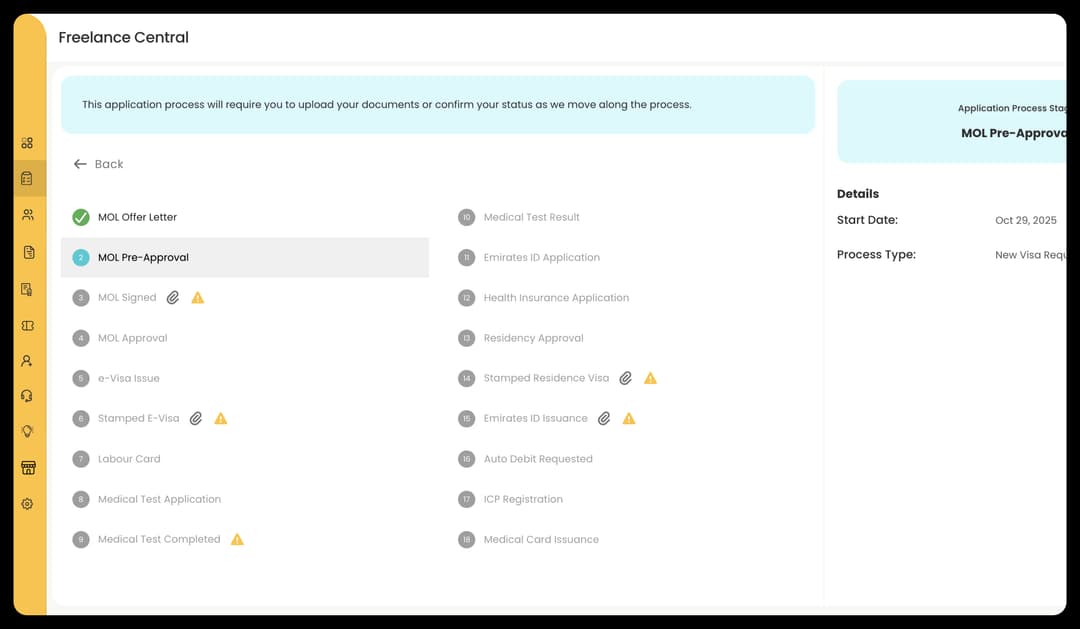The width and height of the screenshot is (1080, 629).
Task: Open the dashboard grid icon in sidebar
Action: click(27, 143)
